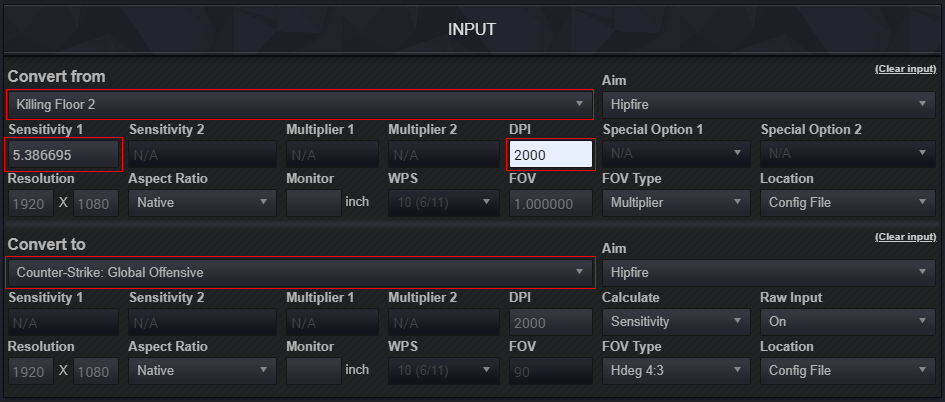945x402 pixels.
Task: Click Monitor inch field in Convert to
Action: coord(313,370)
